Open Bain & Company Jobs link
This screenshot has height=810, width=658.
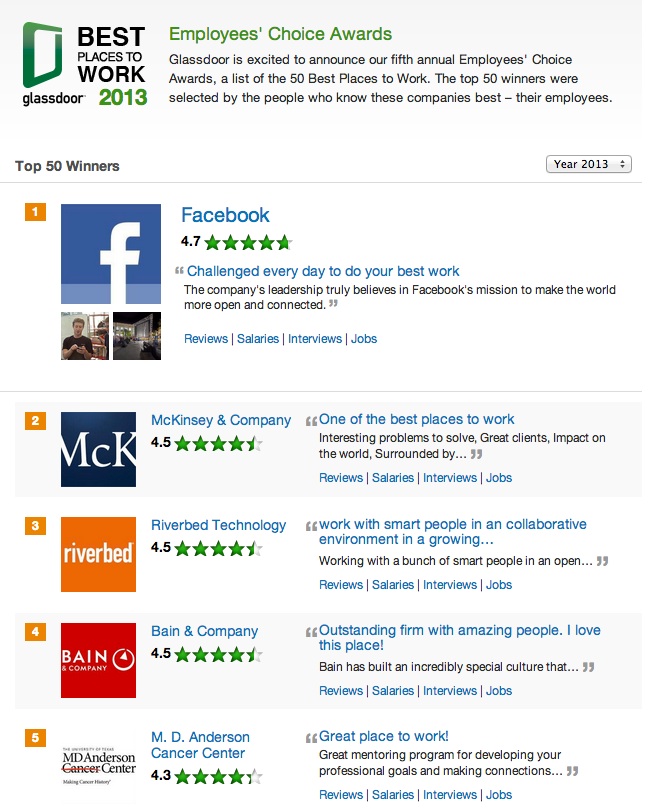pyautogui.click(x=499, y=691)
